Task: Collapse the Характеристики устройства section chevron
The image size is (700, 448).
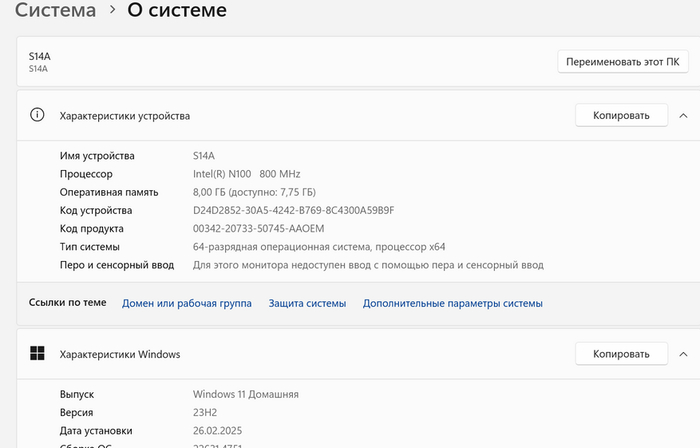Action: click(x=683, y=115)
